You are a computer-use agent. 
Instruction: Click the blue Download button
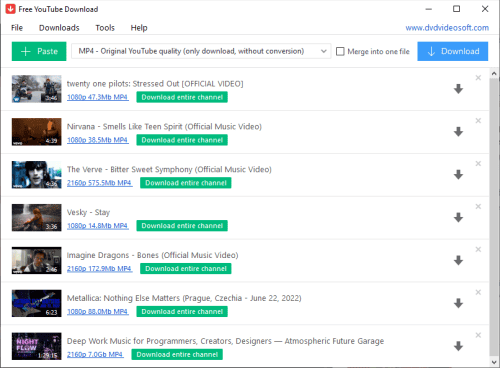[453, 51]
